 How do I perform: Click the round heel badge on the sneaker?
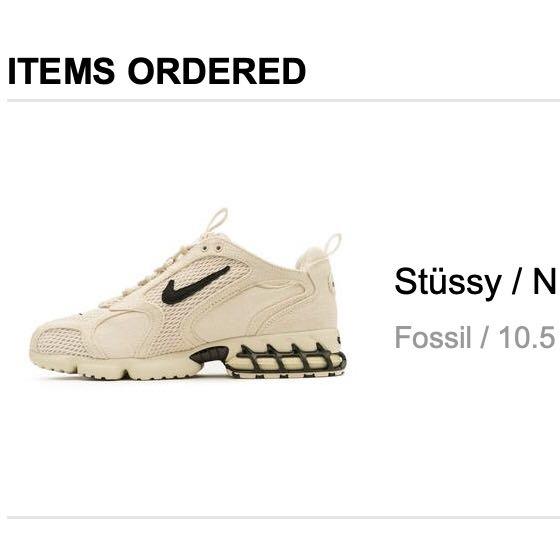(332, 284)
